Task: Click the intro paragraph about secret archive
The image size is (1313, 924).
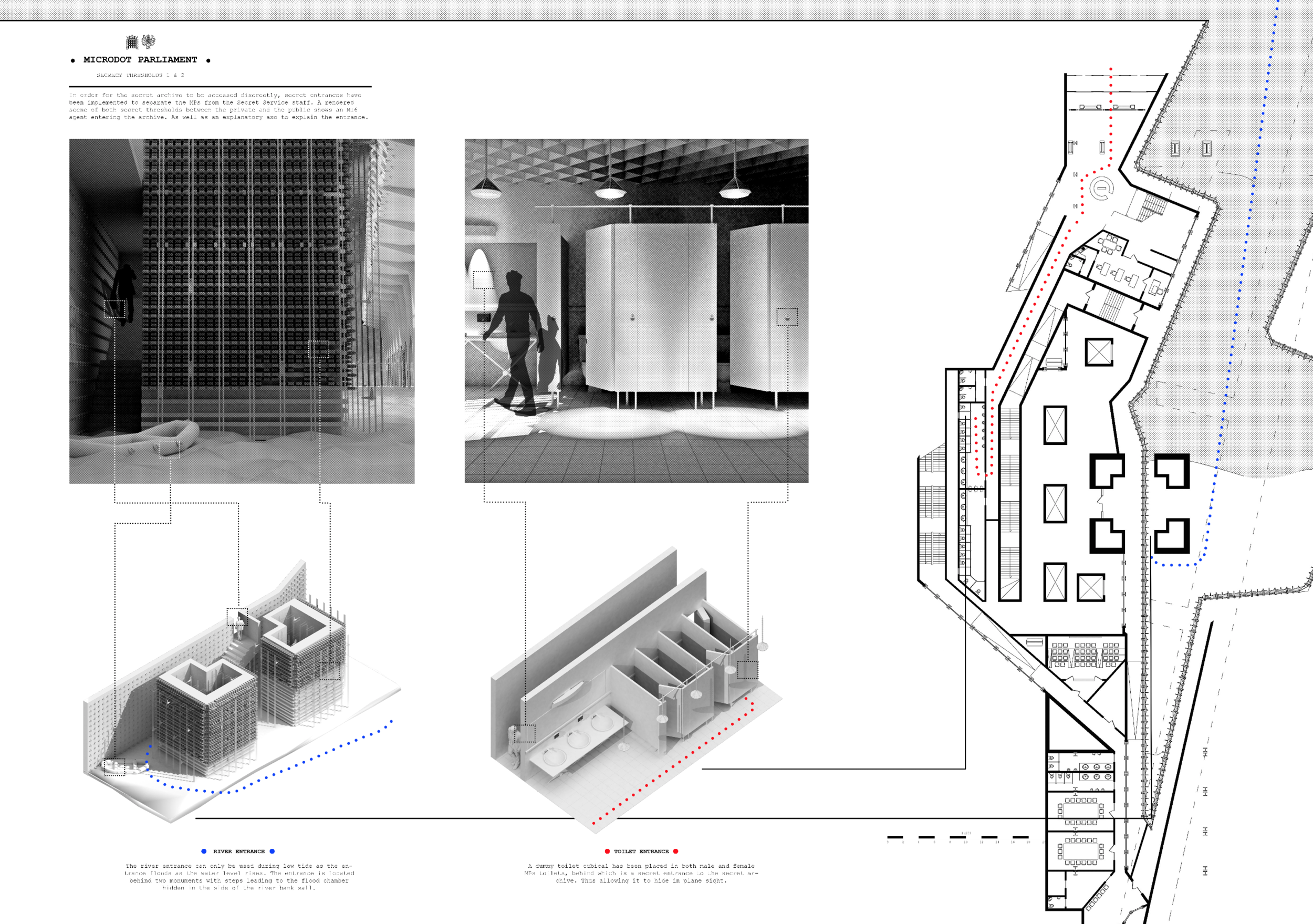Action: [x=218, y=106]
